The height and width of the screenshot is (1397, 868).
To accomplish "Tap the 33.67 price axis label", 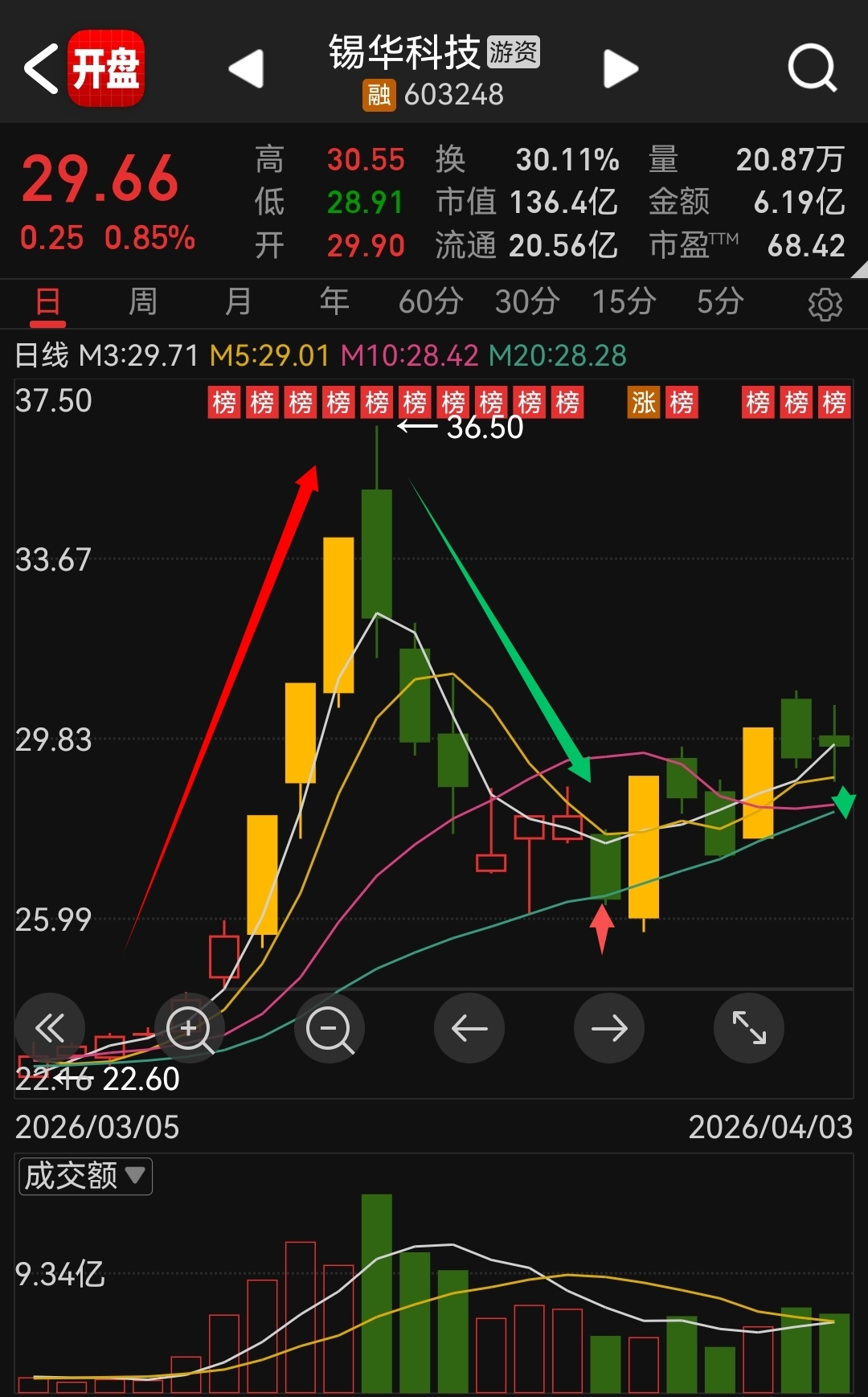I will [x=54, y=560].
